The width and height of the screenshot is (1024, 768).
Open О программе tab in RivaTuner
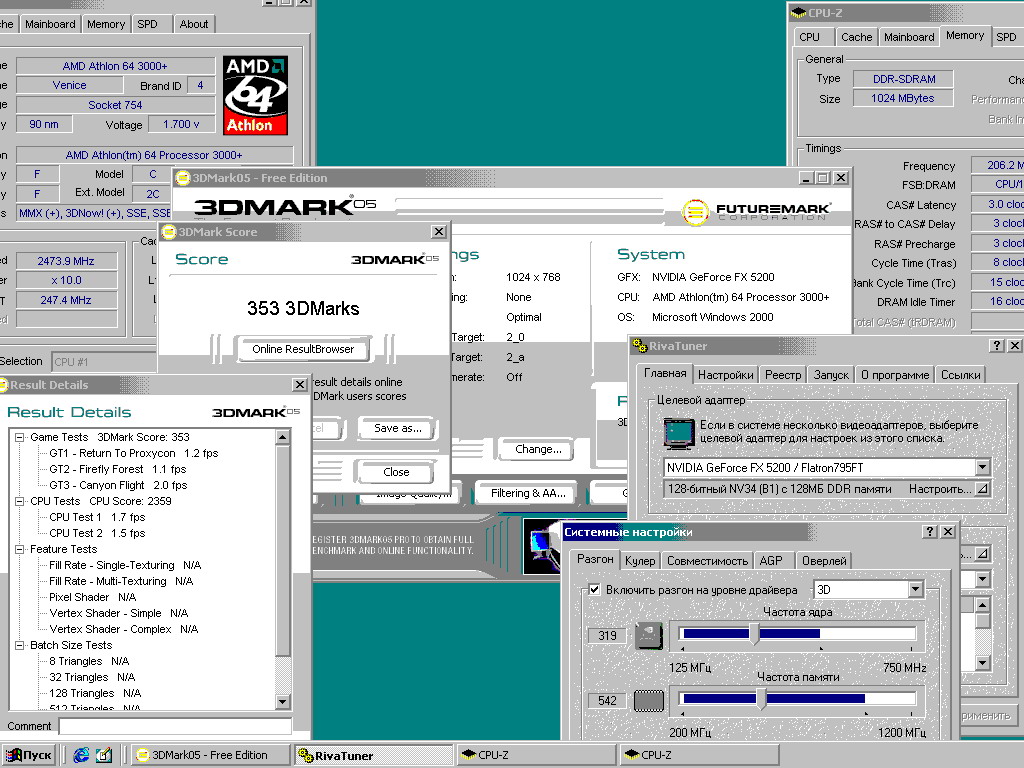(x=895, y=375)
